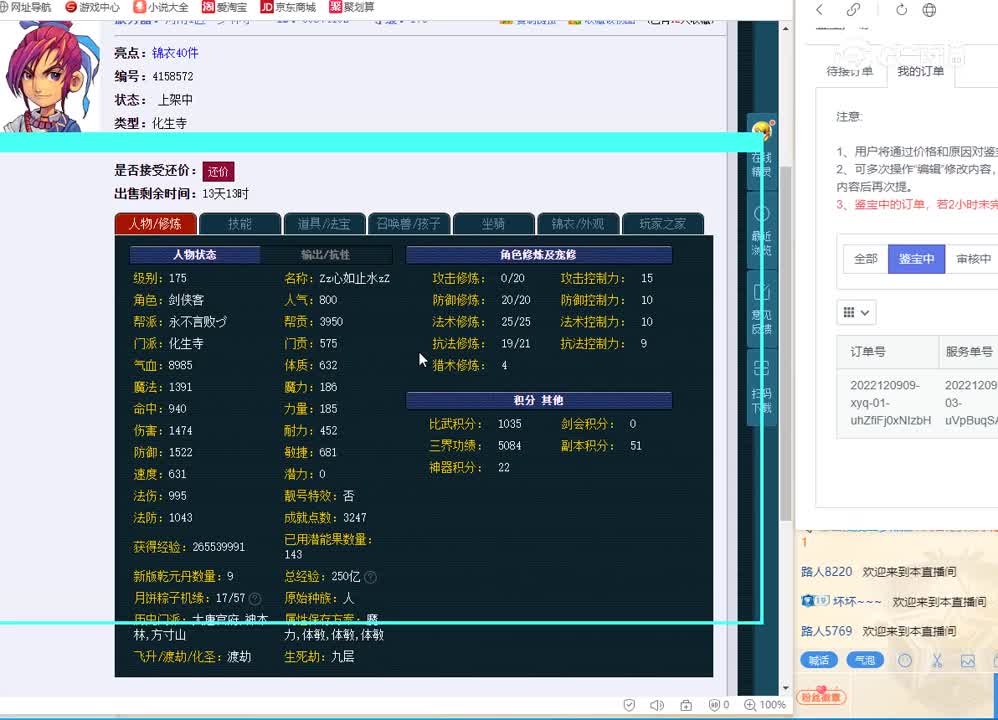Select the 人物状态 sub-tab

tap(195, 255)
